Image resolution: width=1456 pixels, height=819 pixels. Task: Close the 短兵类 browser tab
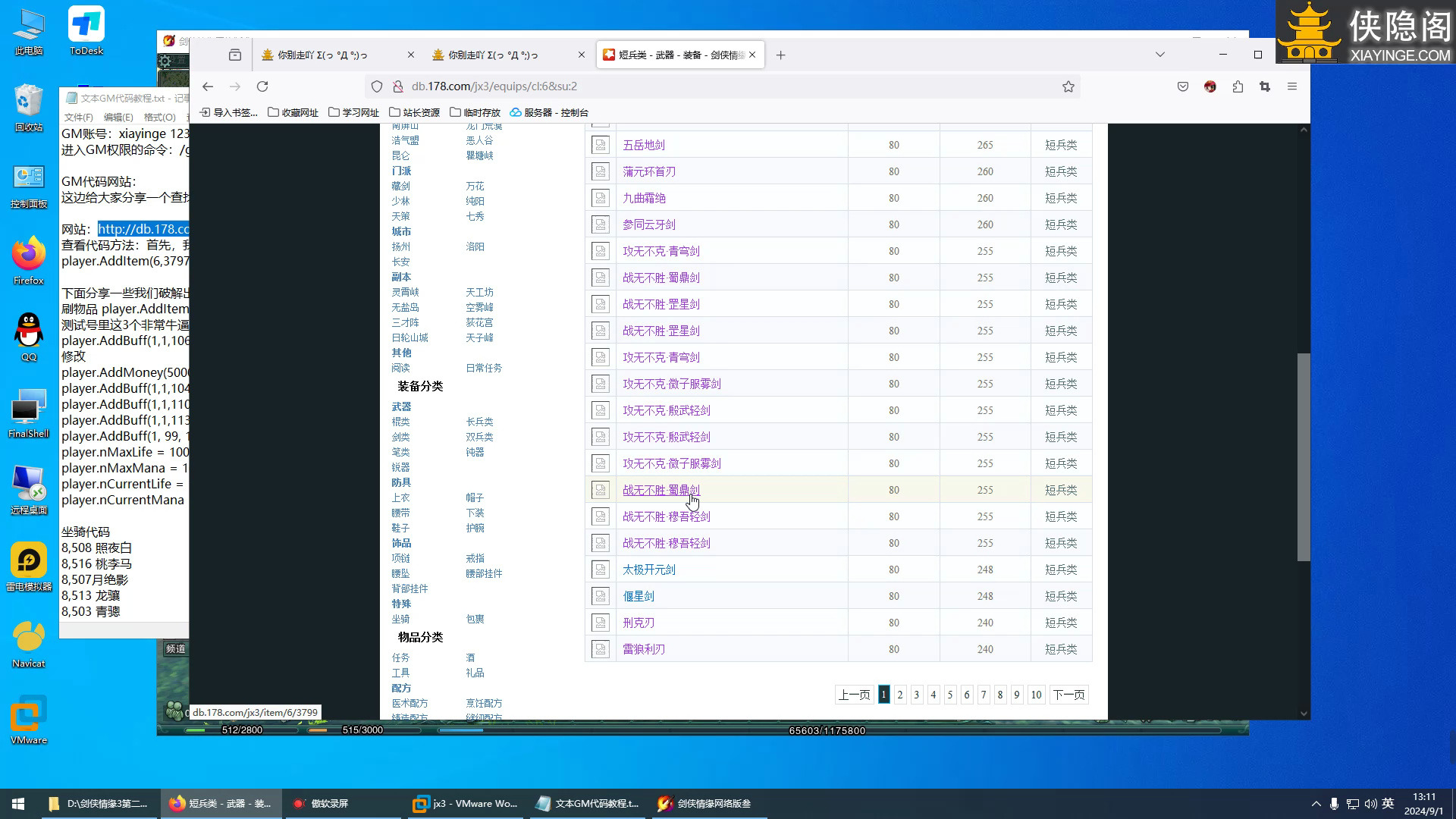[x=752, y=55]
